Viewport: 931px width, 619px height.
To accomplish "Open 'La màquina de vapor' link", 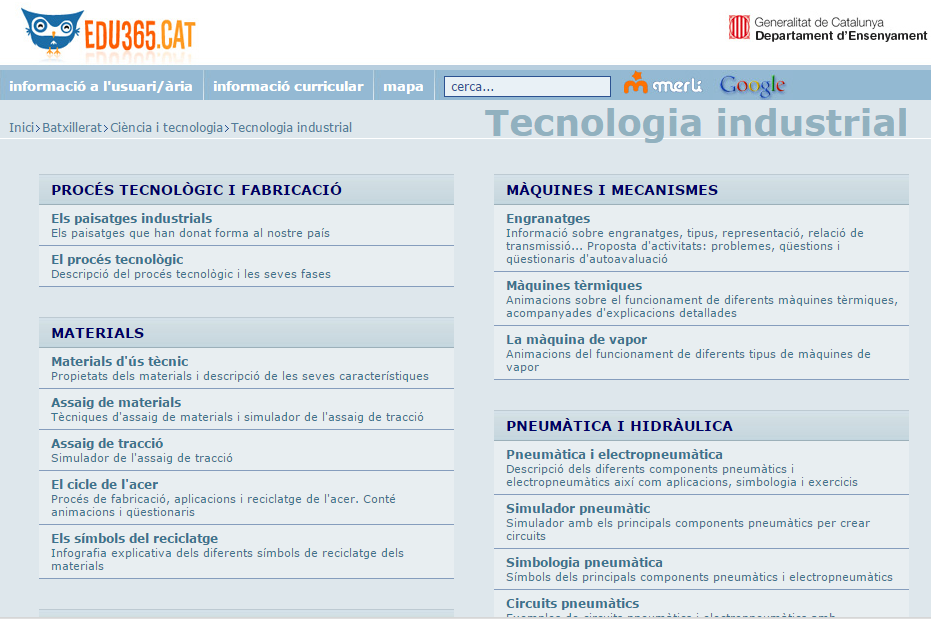I will (576, 339).
